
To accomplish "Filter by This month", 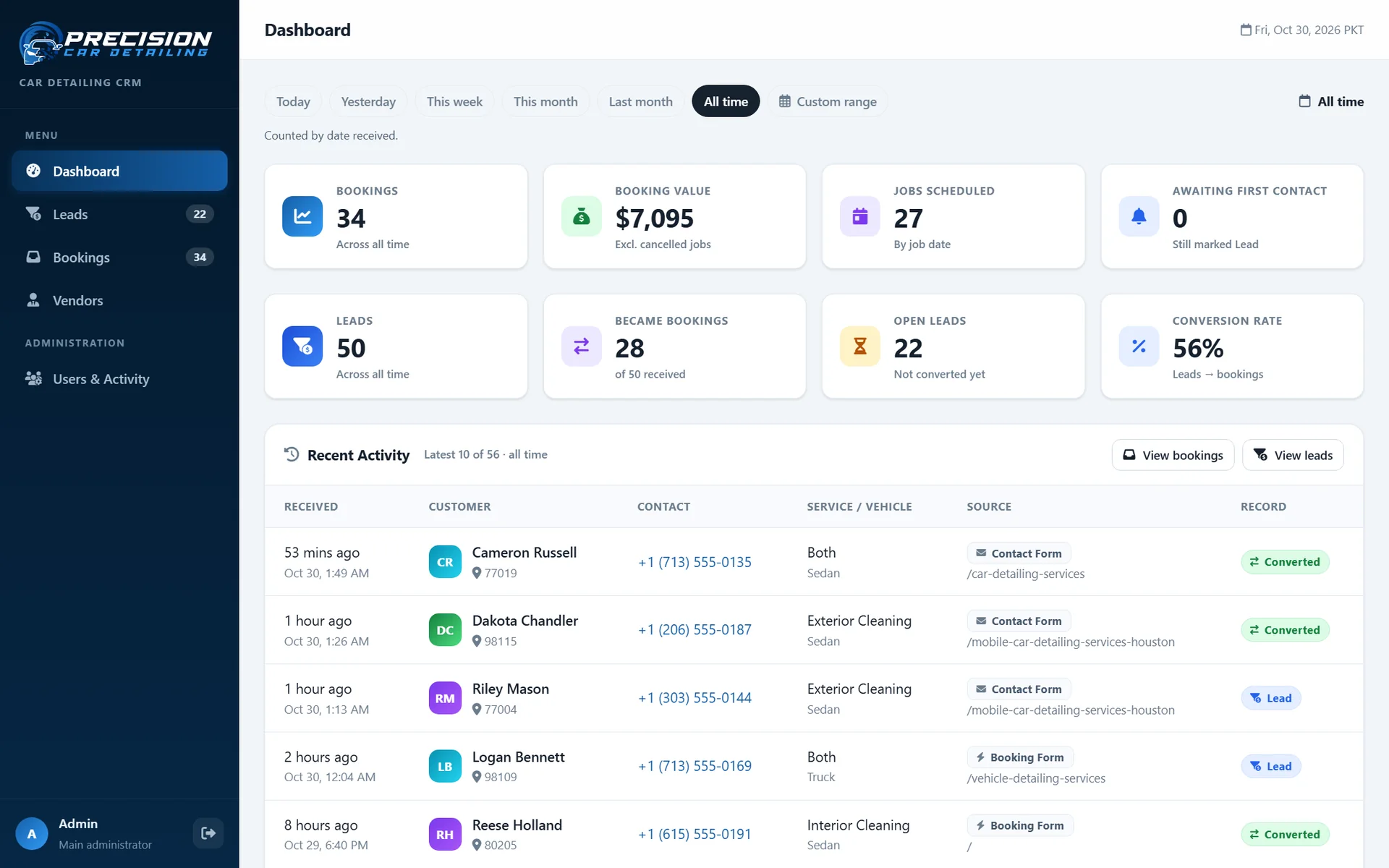I will click(545, 101).
